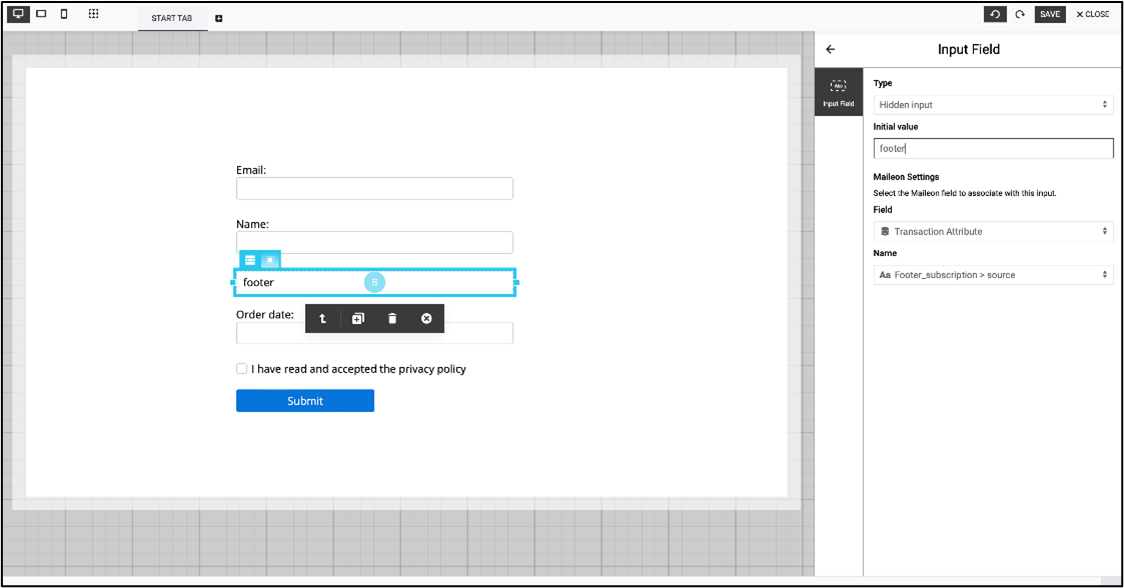Go back using the panel arrow
Screen dimensions: 1124x588
pyautogui.click(x=830, y=49)
